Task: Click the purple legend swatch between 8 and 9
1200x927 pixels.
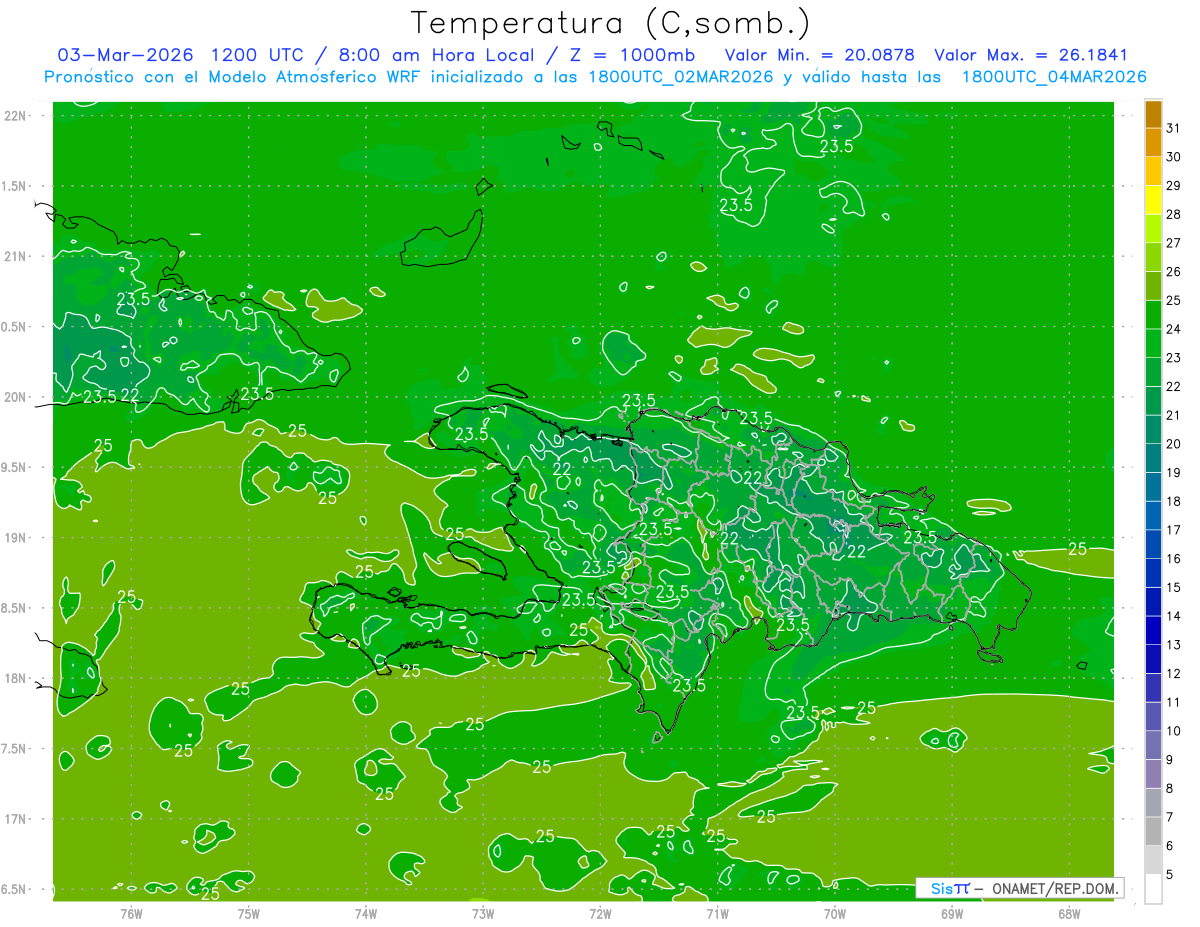Action: pyautogui.click(x=1153, y=775)
